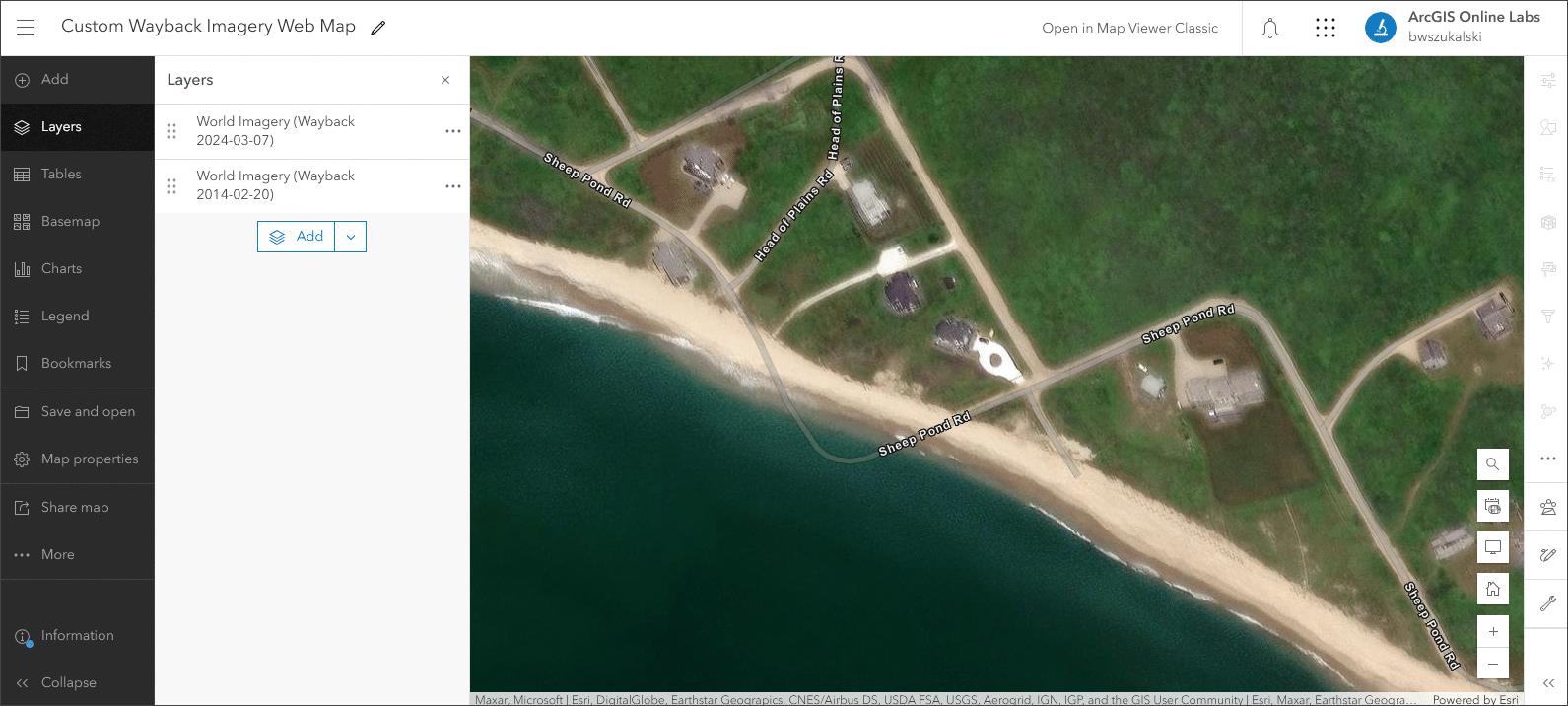This screenshot has height=706, width=1568.
Task: Click drag handle of 2024-03-07 layer
Action: (x=171, y=131)
